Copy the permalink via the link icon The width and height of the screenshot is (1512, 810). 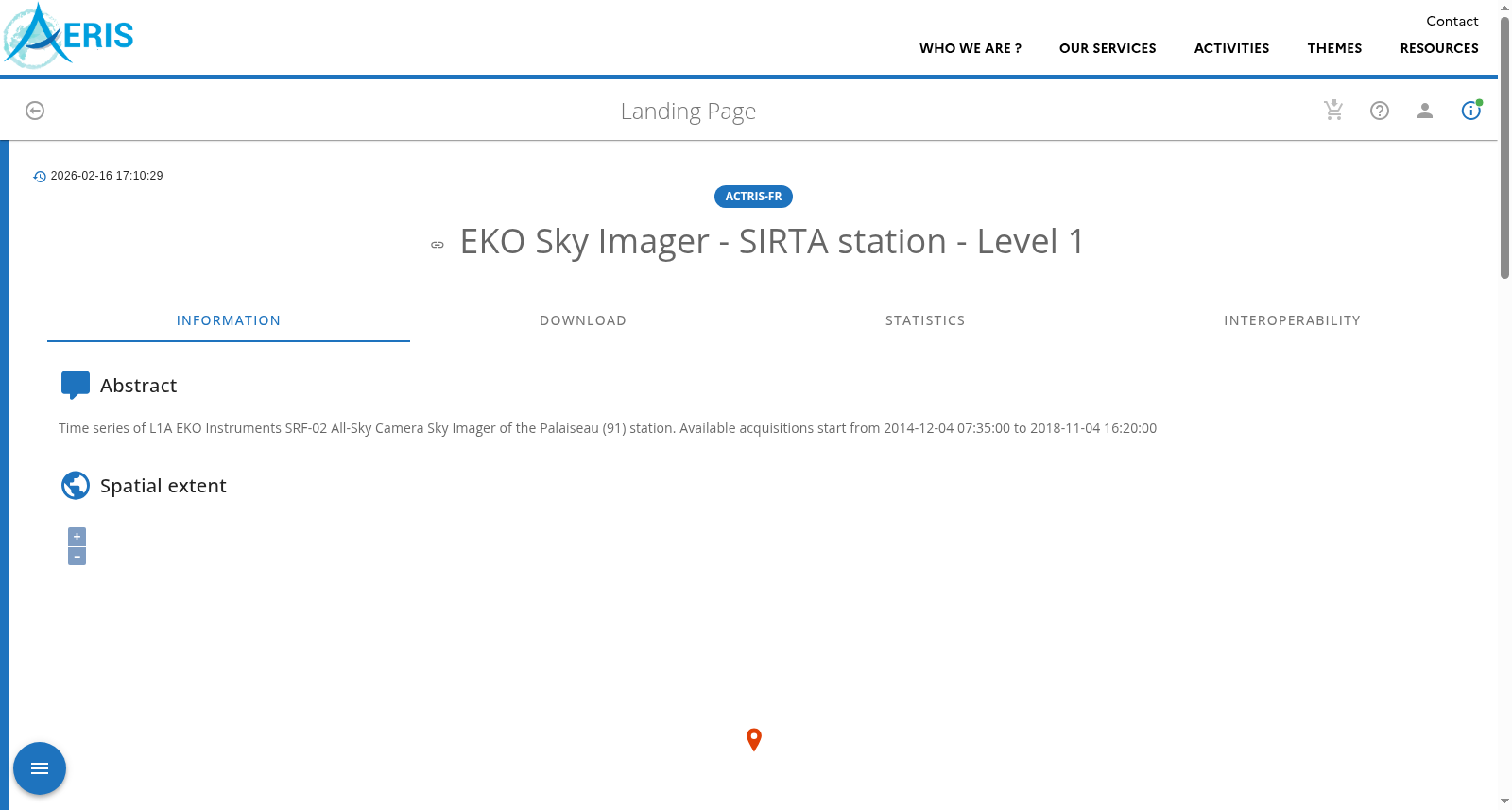[x=438, y=245]
